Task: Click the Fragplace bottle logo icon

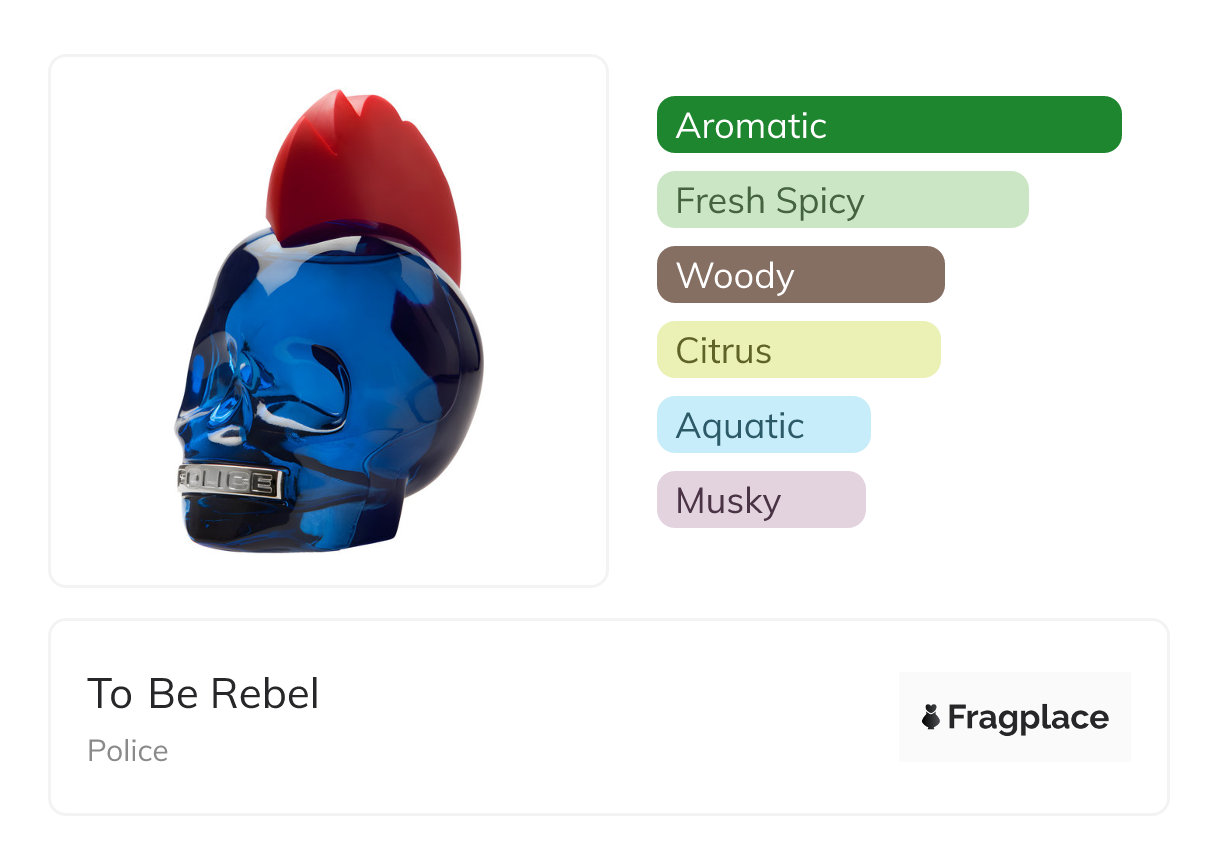Action: pyautogui.click(x=932, y=717)
